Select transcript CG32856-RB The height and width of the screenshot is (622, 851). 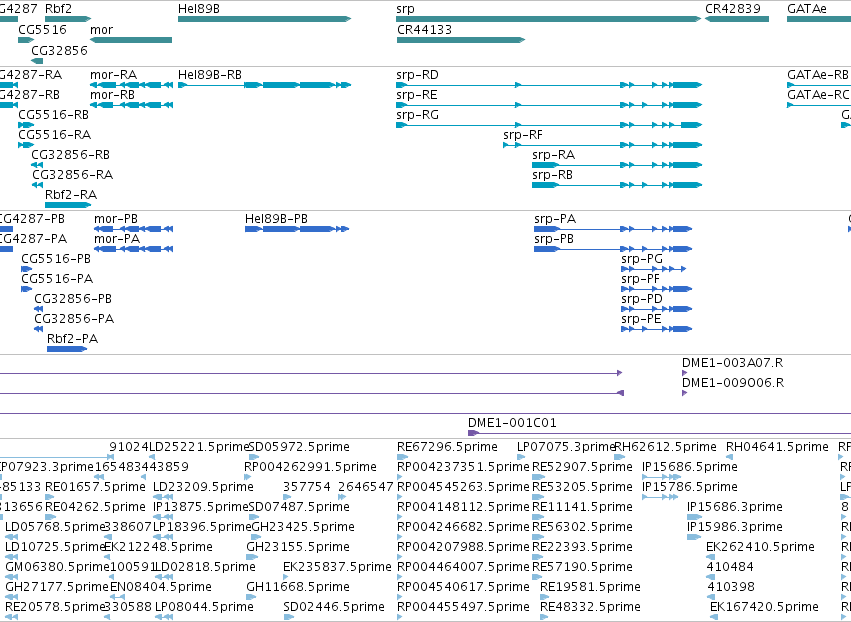(37, 165)
